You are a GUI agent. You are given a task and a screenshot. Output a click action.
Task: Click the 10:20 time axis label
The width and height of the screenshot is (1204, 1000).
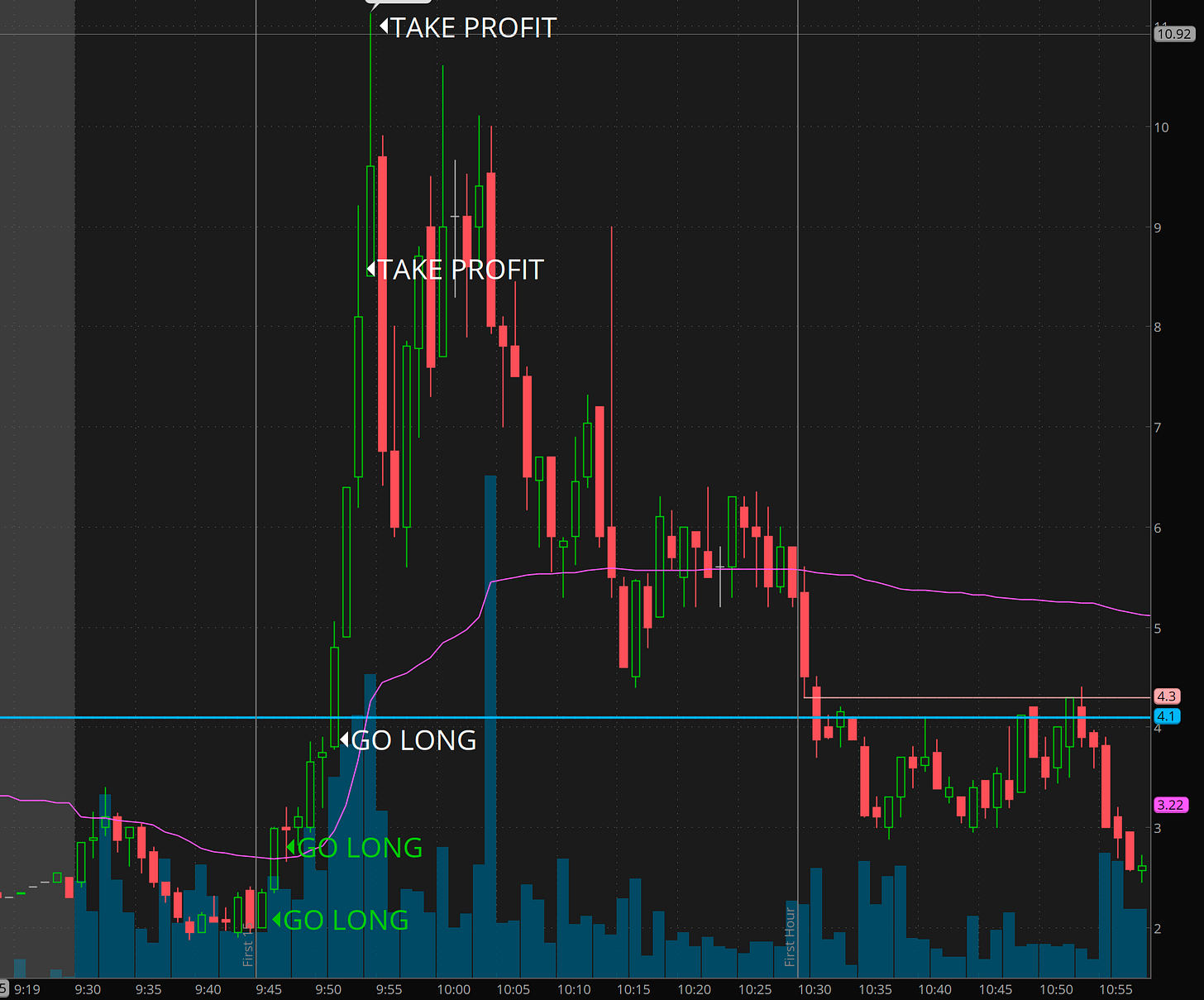pos(694,989)
